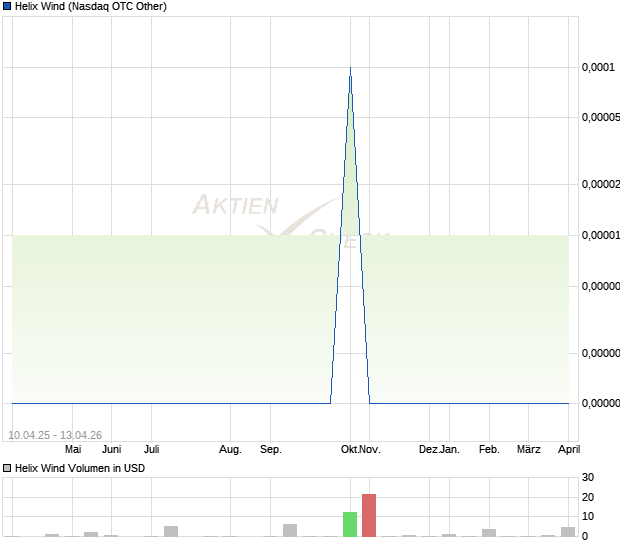
Task: Click the 'Helix Wind (Nasdaq OTC Other)' title
Action: click(x=91, y=6)
